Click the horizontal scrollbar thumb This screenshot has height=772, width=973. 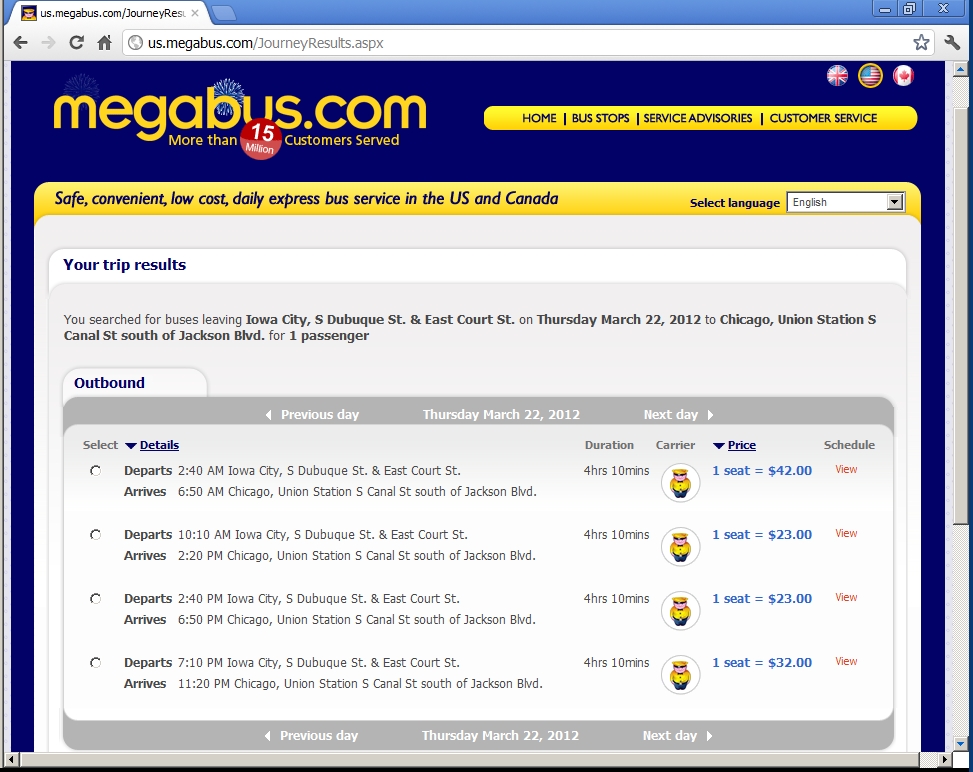[469, 759]
